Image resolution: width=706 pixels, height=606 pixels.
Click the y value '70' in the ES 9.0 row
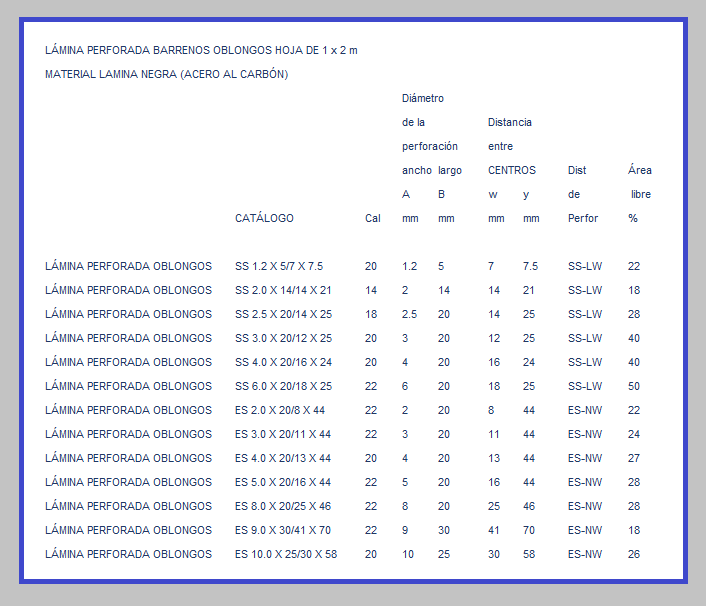529,530
